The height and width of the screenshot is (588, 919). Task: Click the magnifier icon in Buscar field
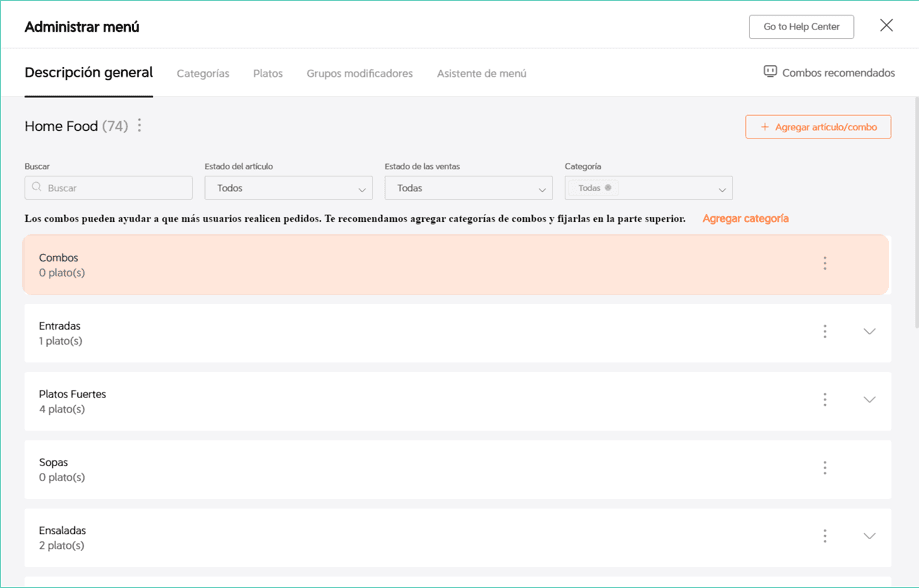[x=36, y=187]
